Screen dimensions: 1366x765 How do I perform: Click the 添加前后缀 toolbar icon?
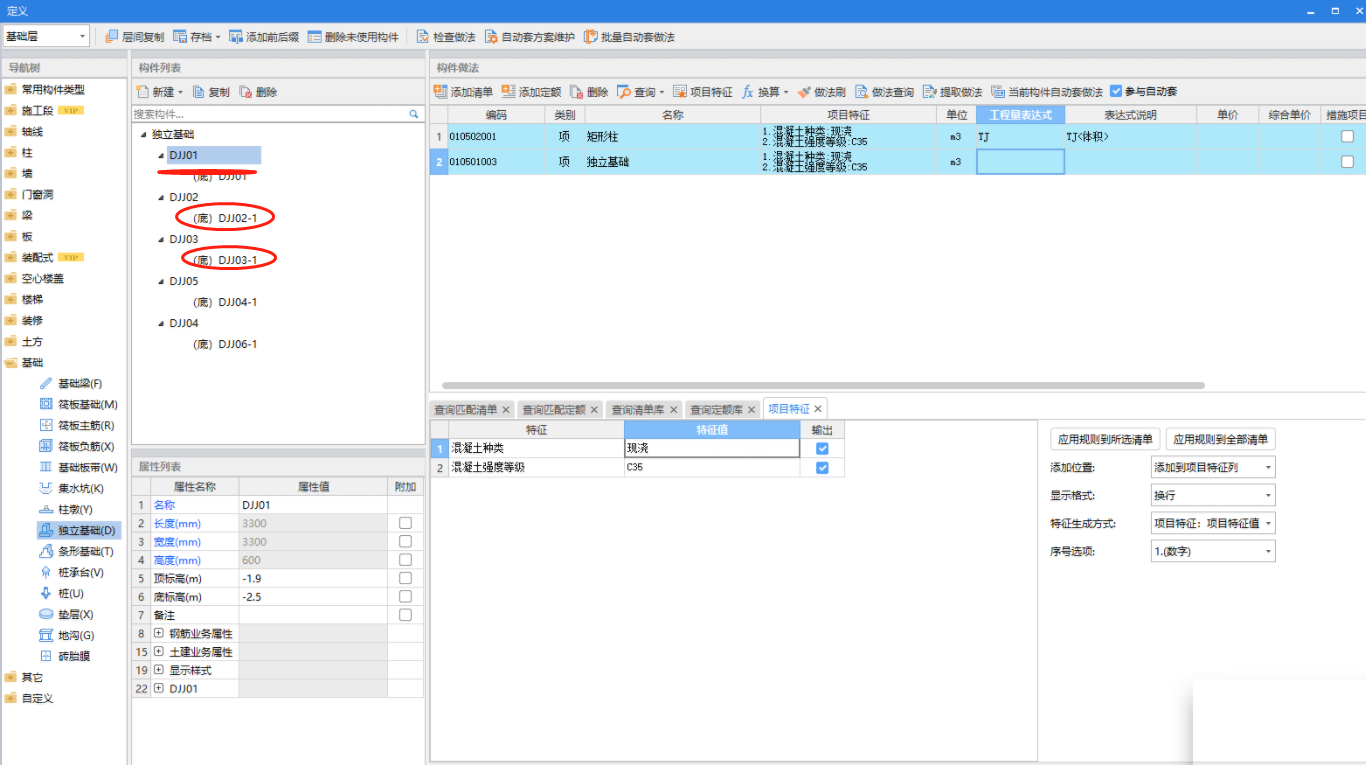tap(236, 37)
